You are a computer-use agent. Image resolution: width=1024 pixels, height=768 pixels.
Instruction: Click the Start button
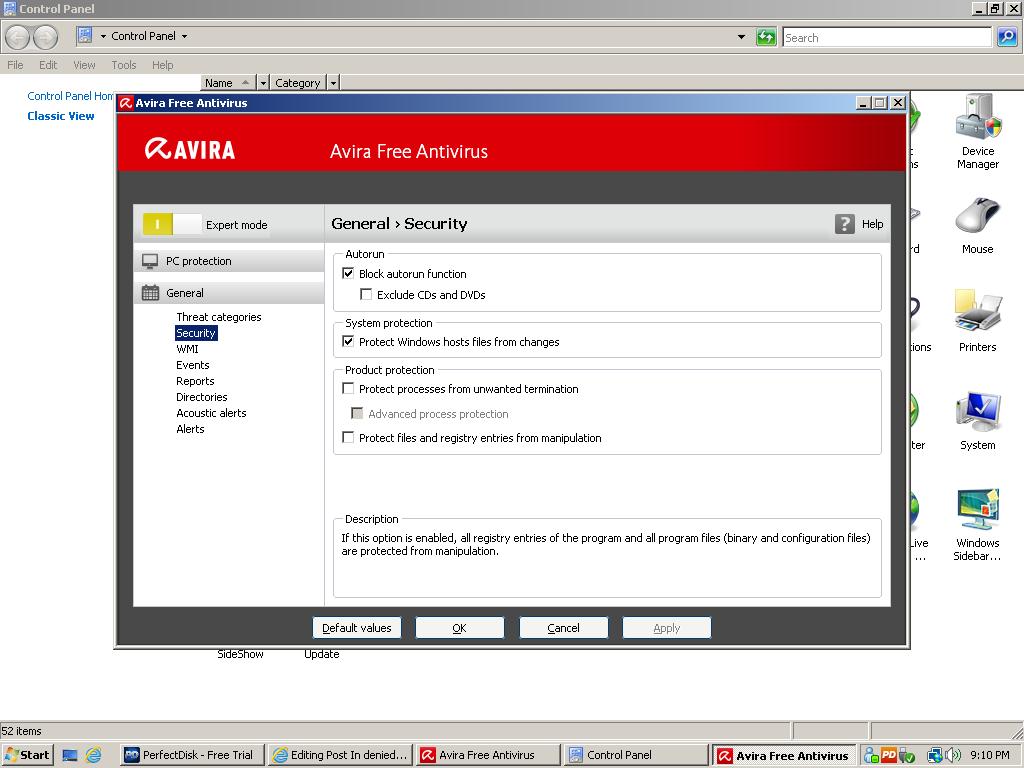click(x=27, y=755)
